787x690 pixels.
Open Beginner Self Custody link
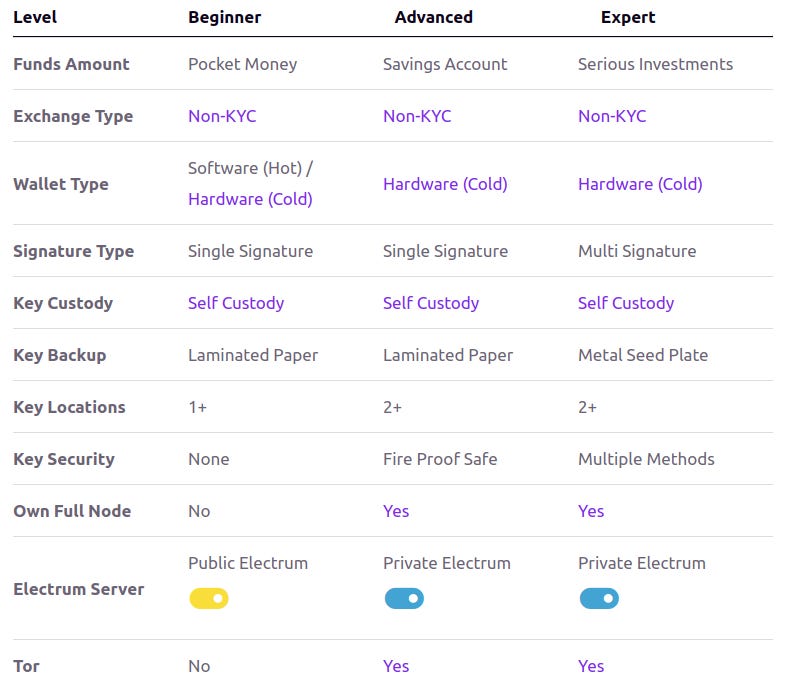236,303
